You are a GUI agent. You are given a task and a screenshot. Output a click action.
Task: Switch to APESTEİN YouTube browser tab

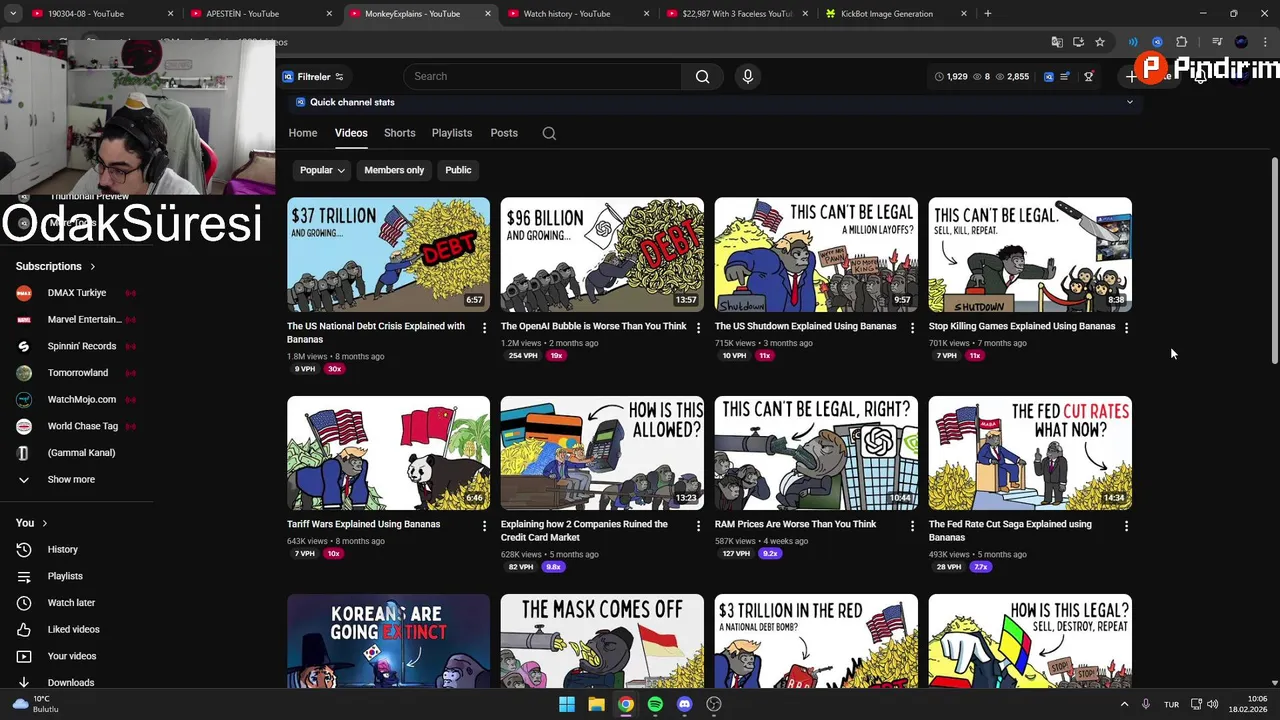click(x=261, y=14)
